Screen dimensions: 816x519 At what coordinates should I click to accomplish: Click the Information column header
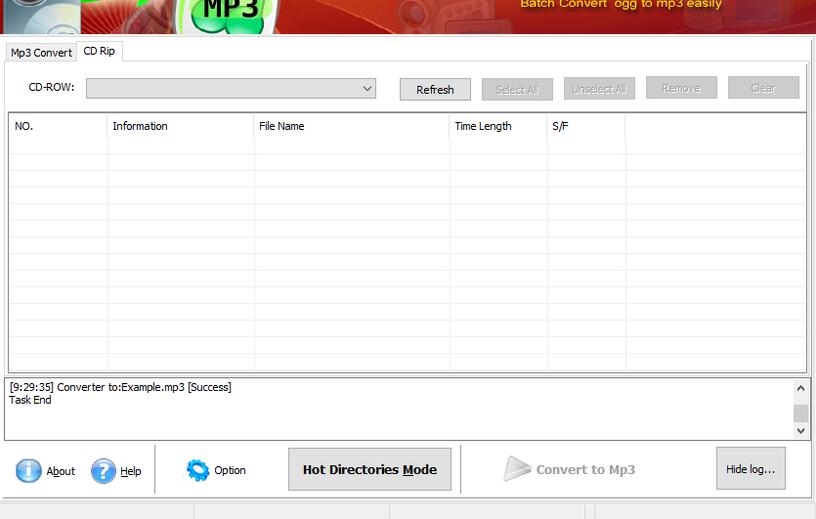181,126
